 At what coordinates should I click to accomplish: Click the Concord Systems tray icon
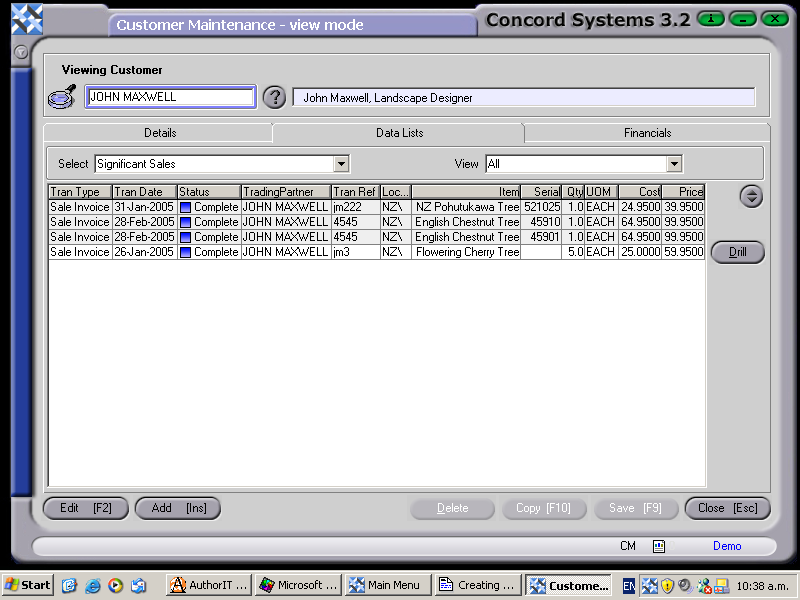tap(650, 585)
